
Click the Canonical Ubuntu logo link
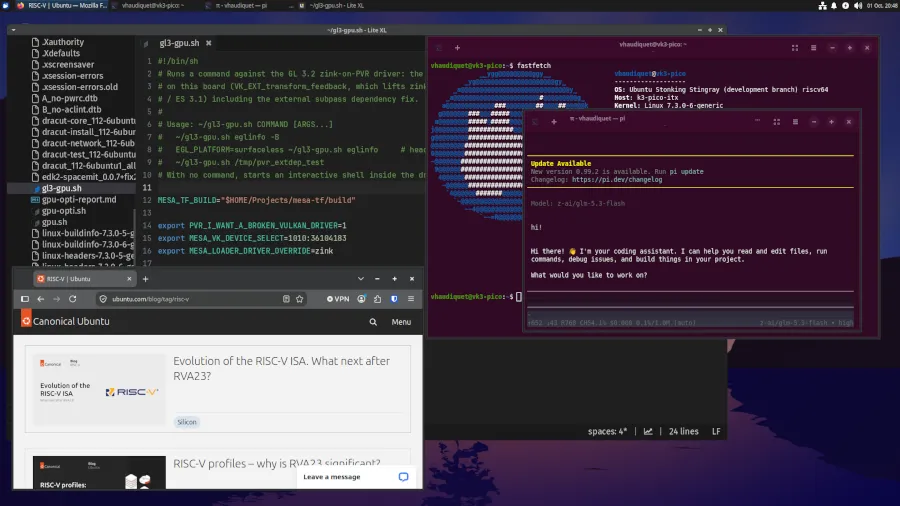65,320
